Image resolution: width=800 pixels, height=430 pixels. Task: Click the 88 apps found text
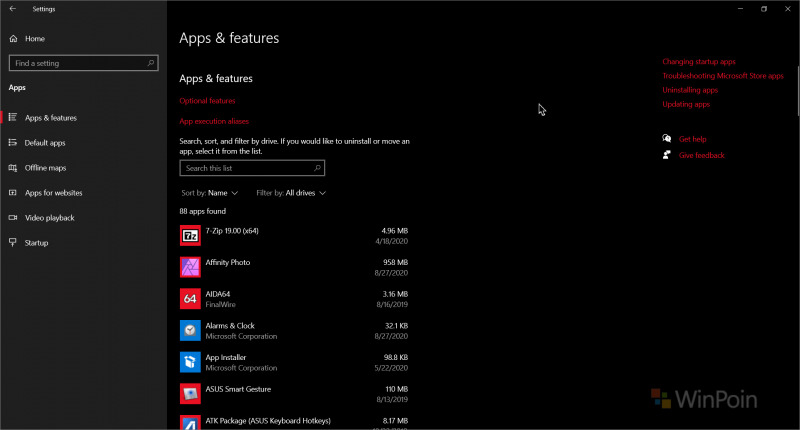[203, 211]
